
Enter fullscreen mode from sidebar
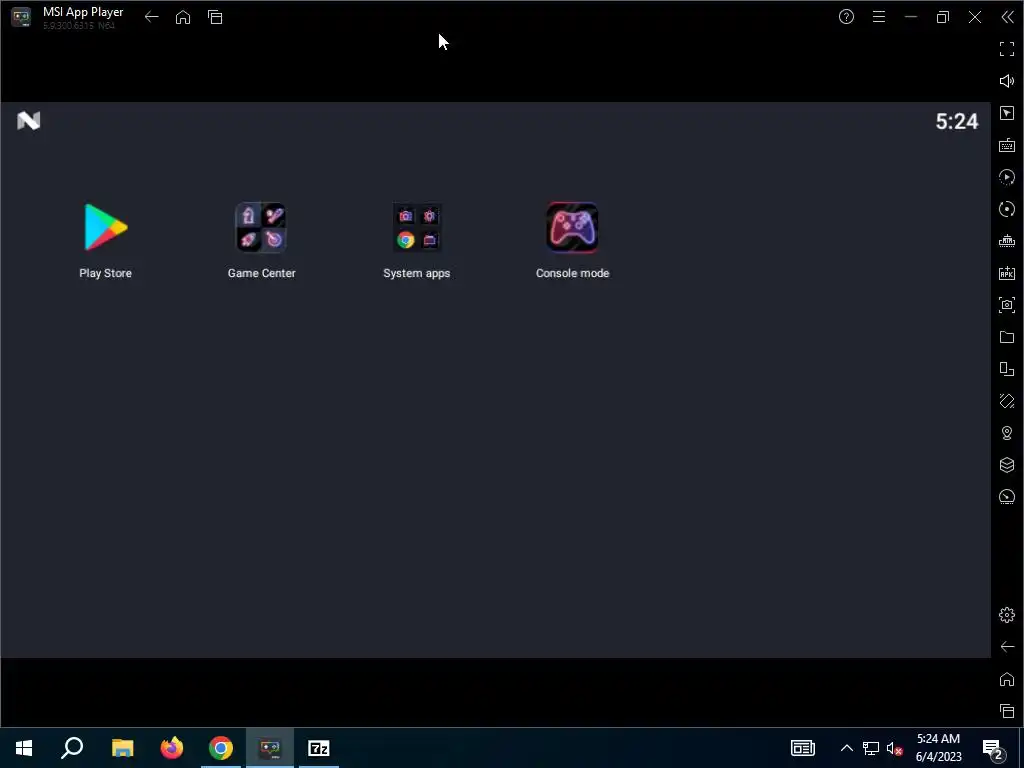click(1007, 49)
